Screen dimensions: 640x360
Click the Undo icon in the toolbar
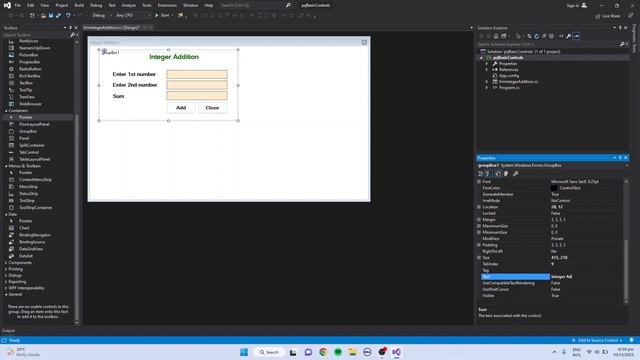tap(68, 16)
